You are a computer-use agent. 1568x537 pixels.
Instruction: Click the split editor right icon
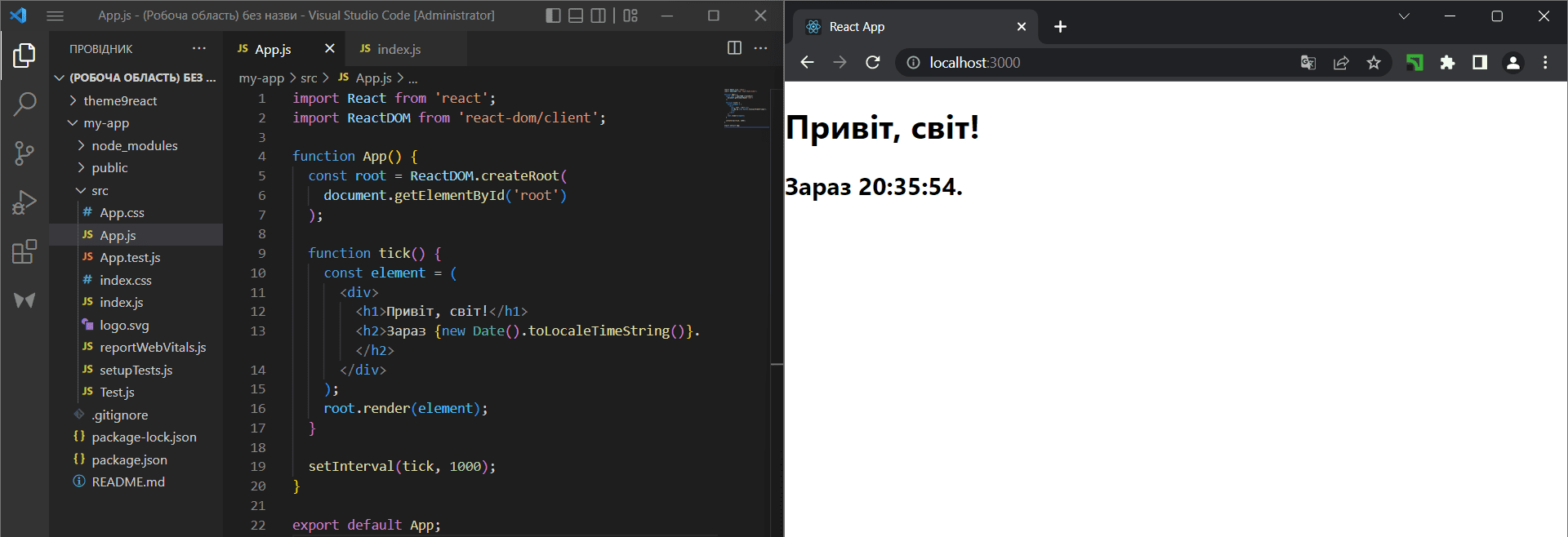pos(734,48)
